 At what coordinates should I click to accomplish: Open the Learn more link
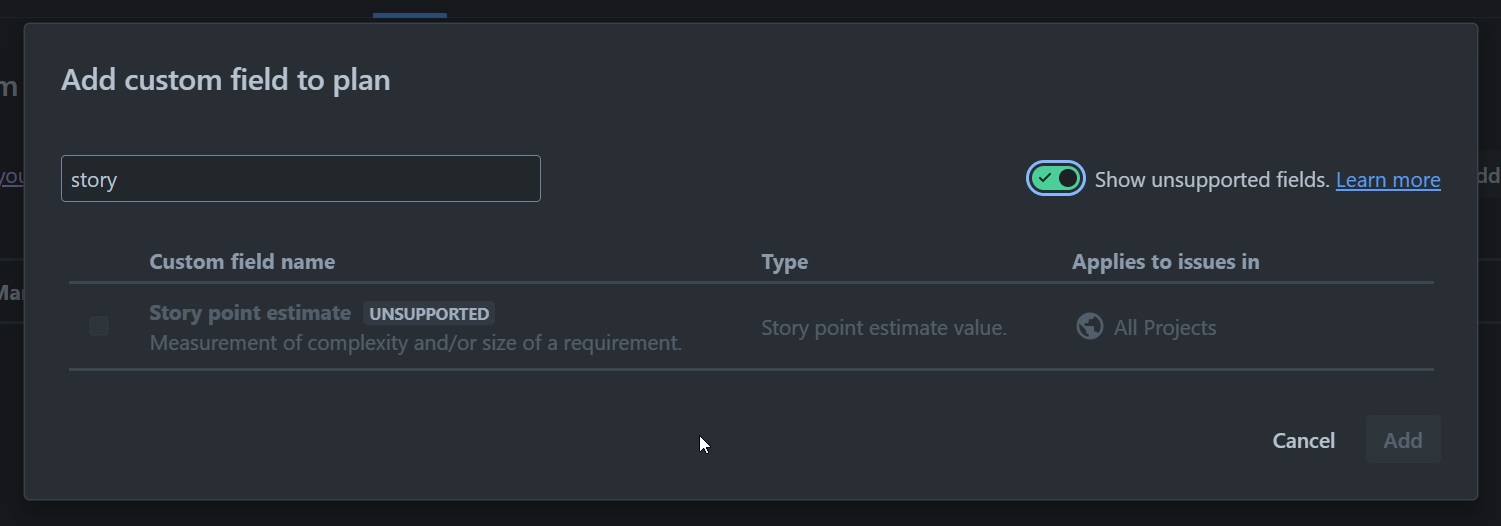pos(1388,180)
